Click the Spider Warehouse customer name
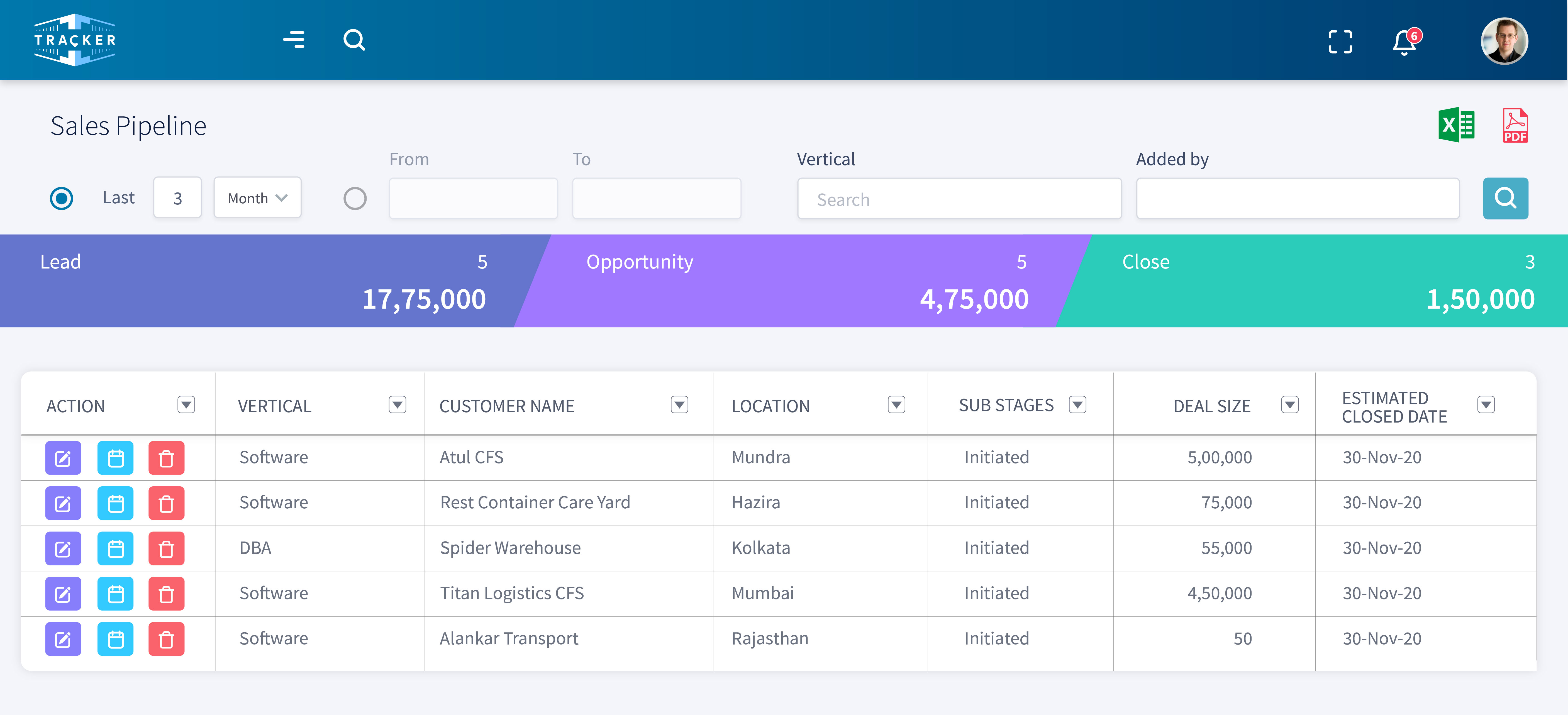This screenshot has height=715, width=1568. coord(510,548)
